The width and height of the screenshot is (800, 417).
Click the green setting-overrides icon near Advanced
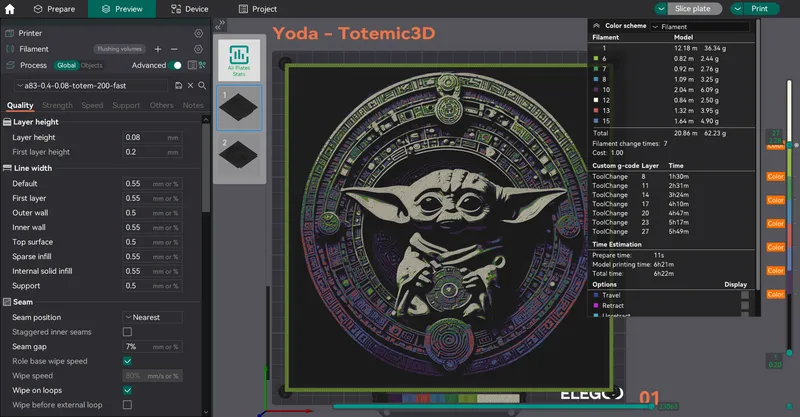coord(203,65)
